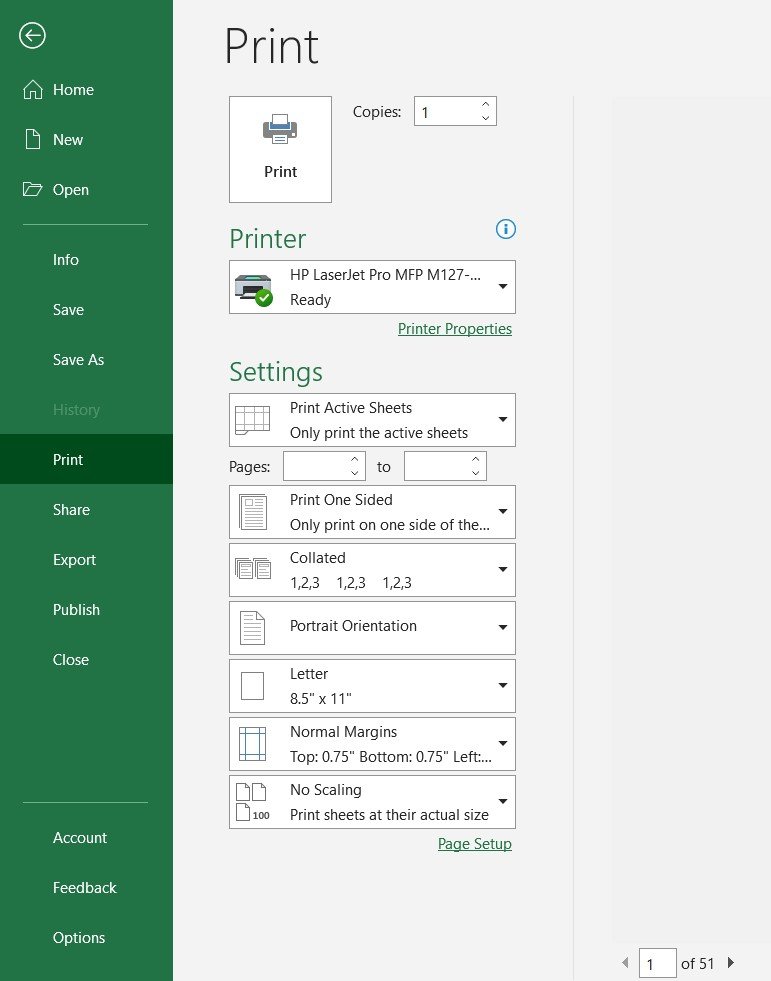Go to previous preview page arrow
The height and width of the screenshot is (981, 771).
click(625, 963)
